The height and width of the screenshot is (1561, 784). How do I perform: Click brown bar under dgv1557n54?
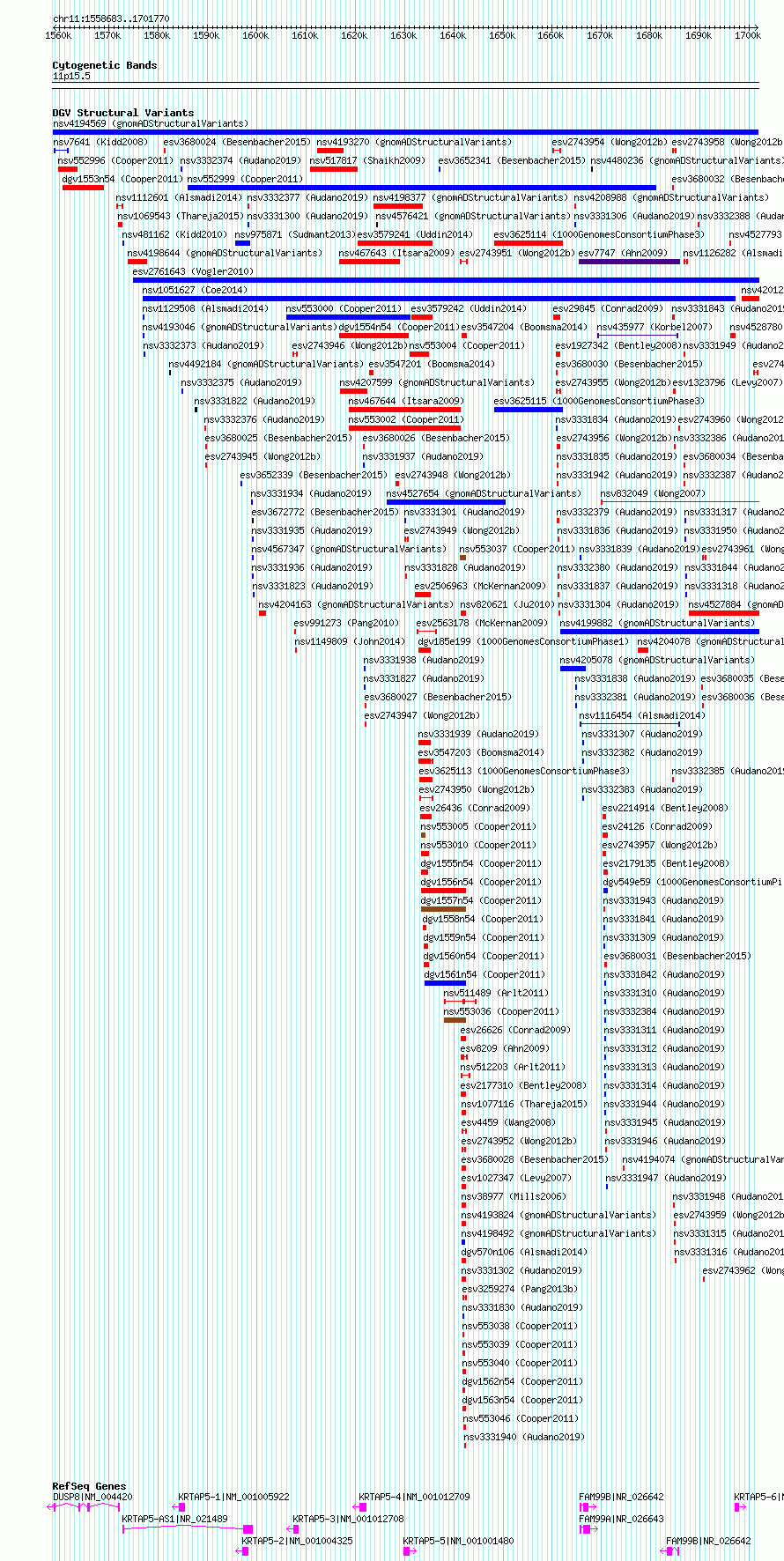444,908
